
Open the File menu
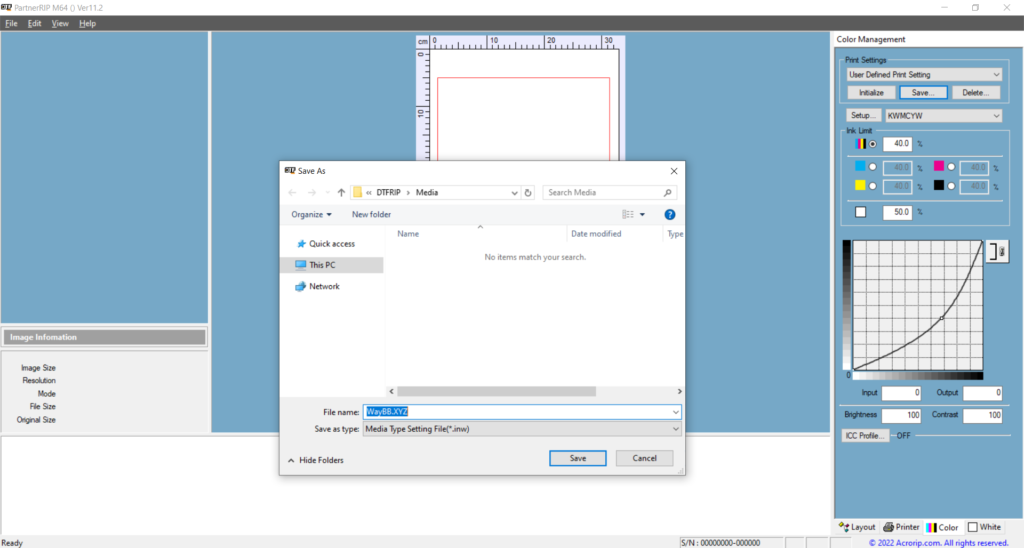(11, 23)
